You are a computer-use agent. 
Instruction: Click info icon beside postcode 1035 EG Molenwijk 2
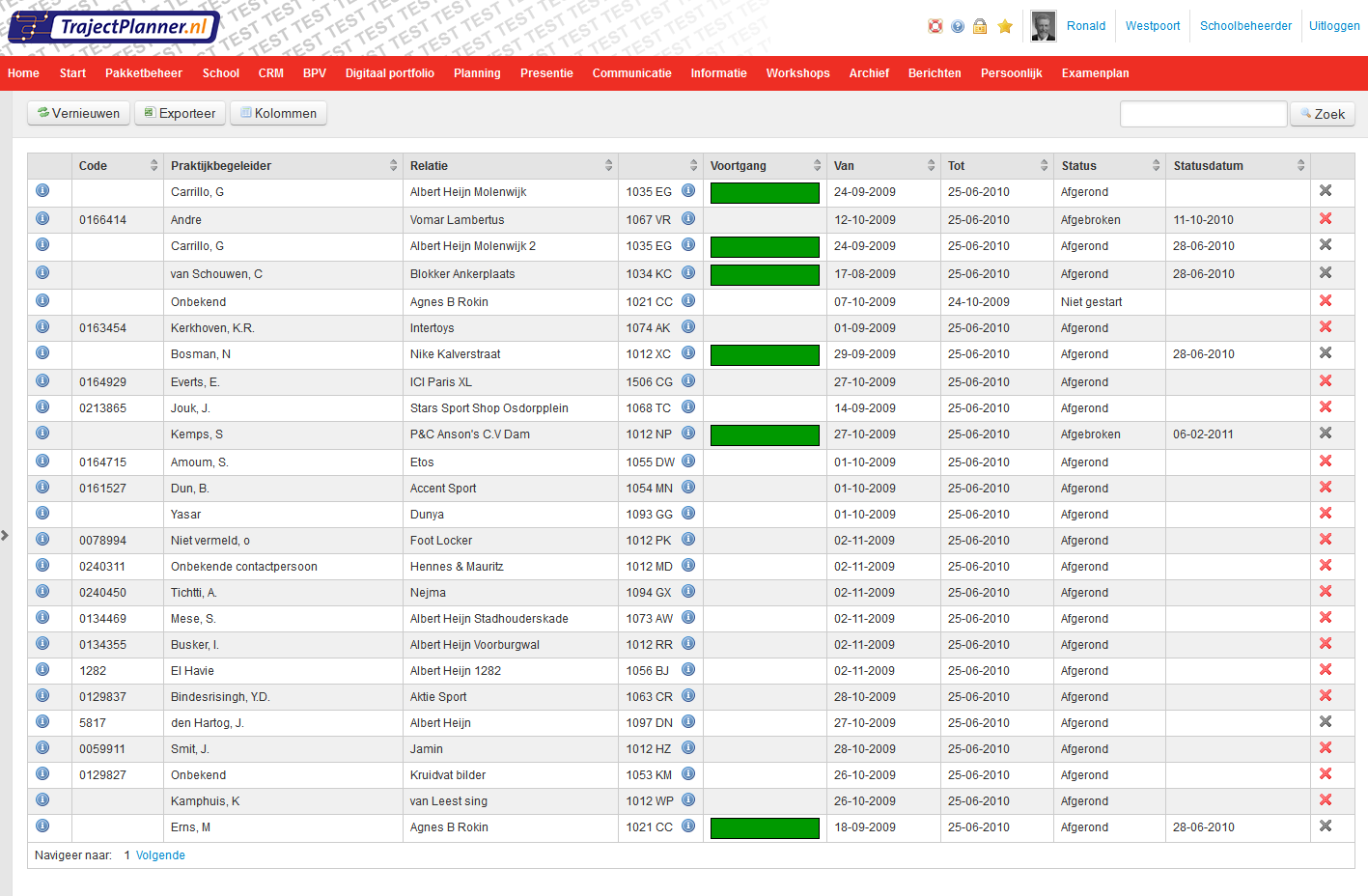tap(688, 244)
